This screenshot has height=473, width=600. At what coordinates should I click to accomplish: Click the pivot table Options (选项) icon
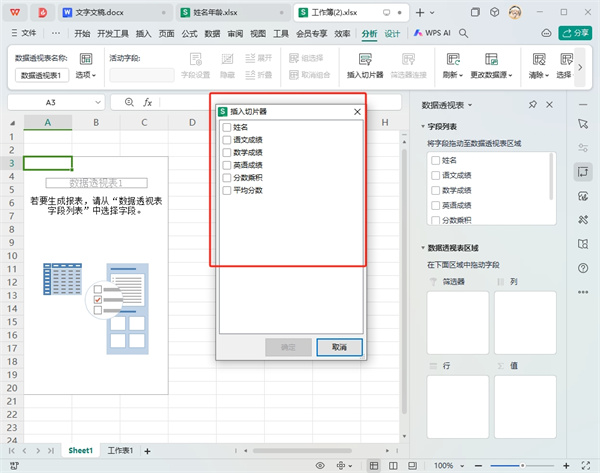click(86, 59)
